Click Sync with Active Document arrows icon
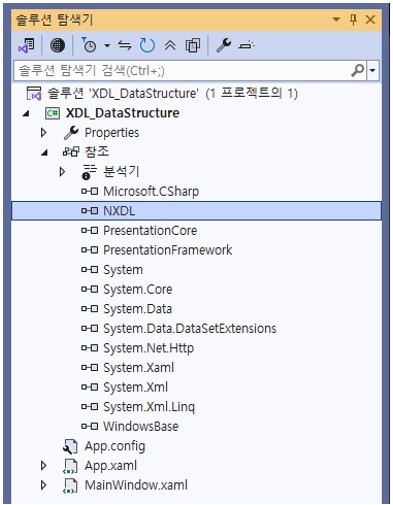Viewport: 393px width, 505px height. 125,45
